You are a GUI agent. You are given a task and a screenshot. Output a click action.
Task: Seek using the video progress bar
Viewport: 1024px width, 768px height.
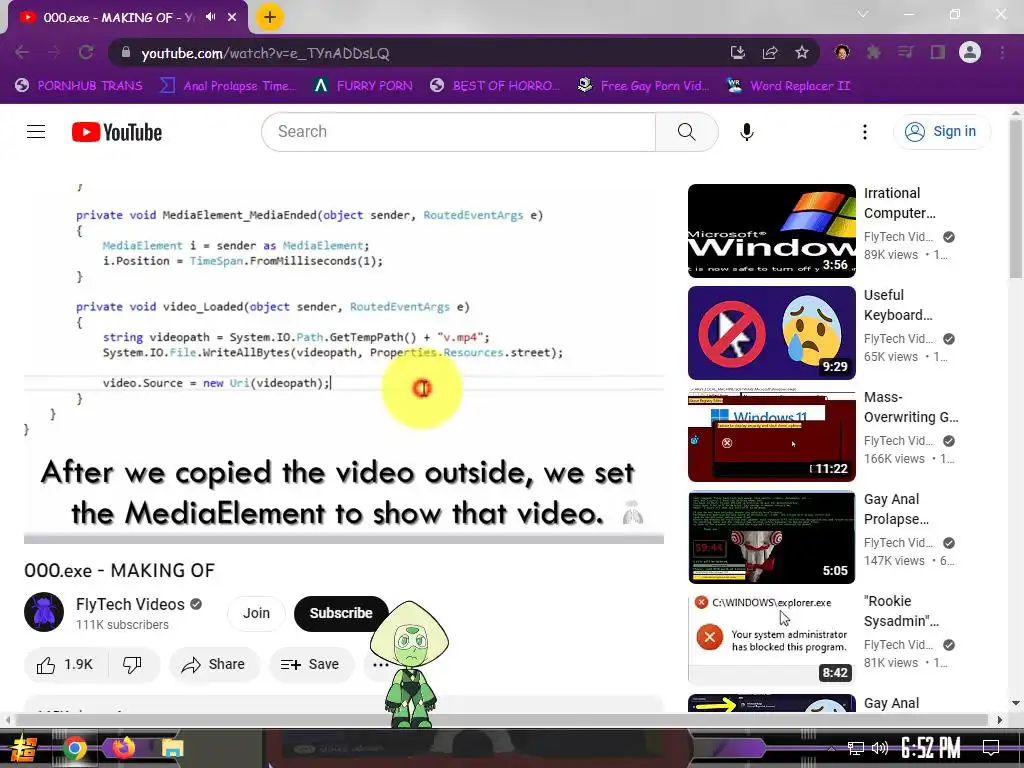pos(344,539)
